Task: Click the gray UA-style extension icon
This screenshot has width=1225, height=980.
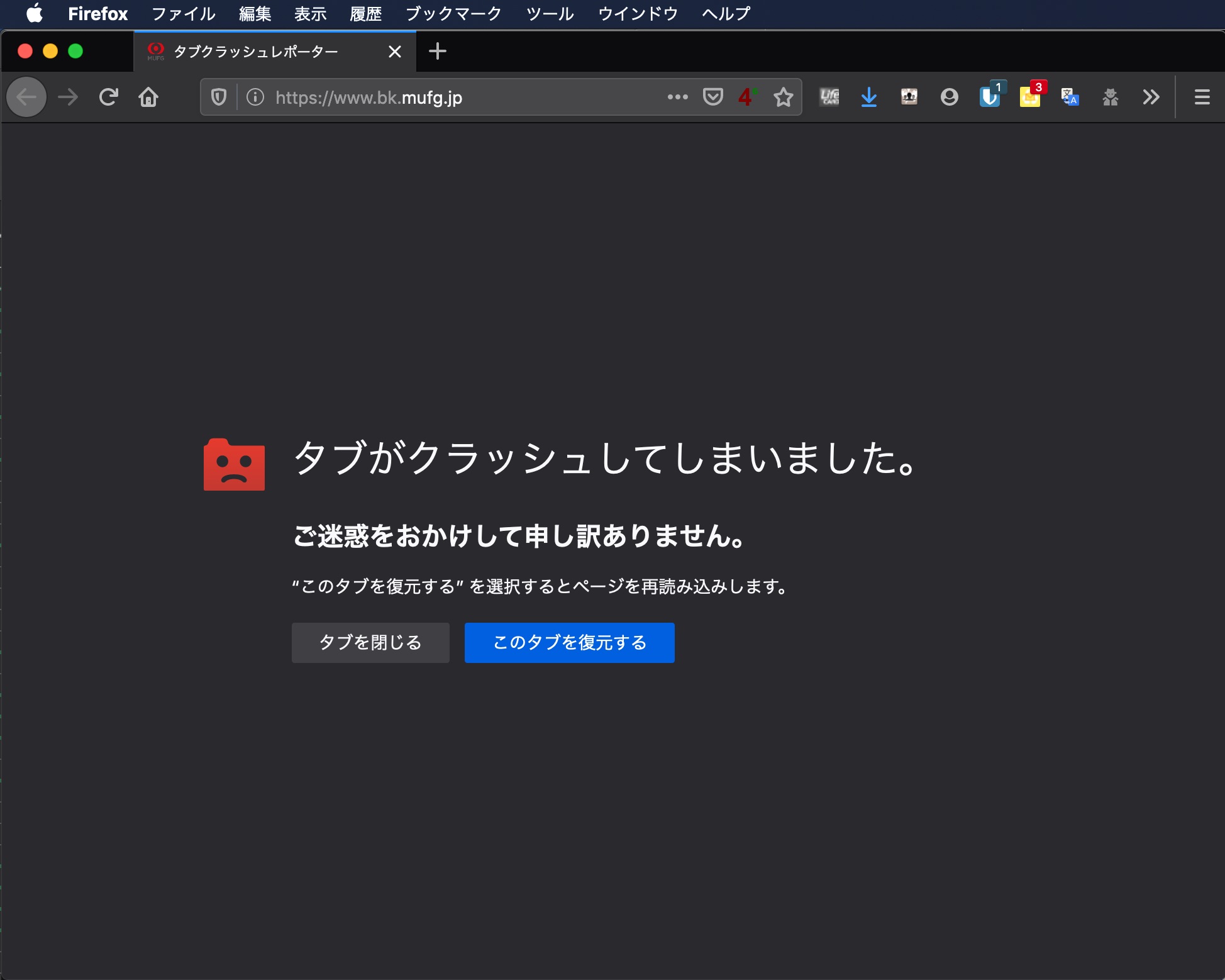Action: pos(829,97)
